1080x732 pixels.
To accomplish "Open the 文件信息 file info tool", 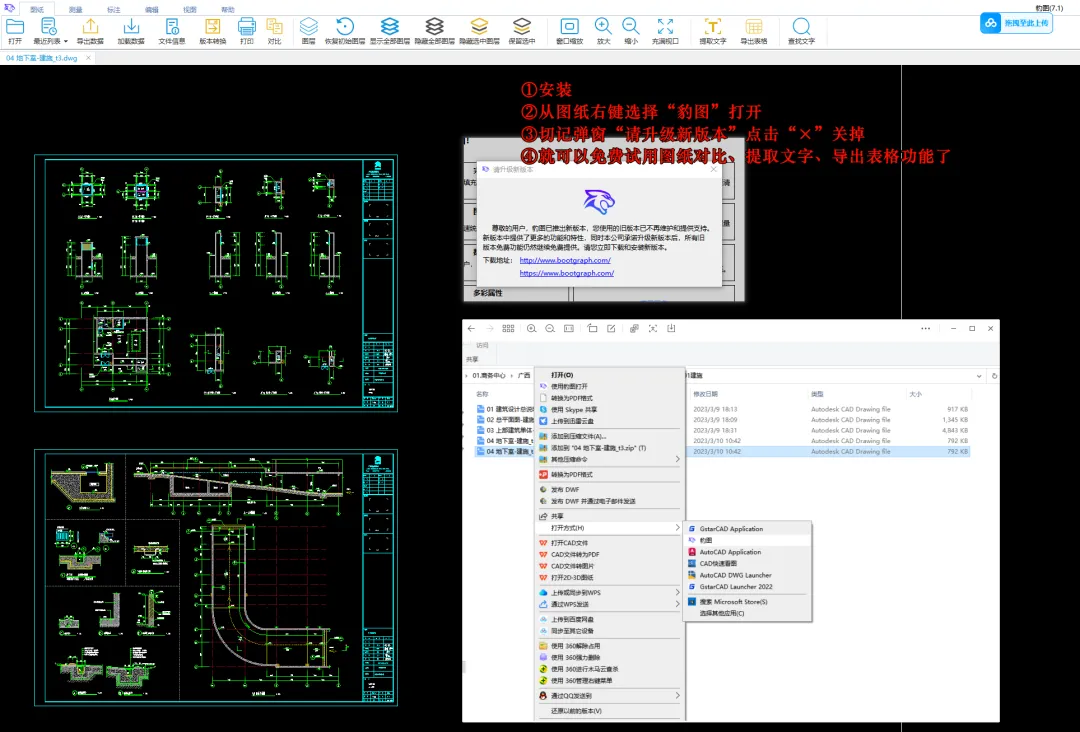I will tap(172, 27).
